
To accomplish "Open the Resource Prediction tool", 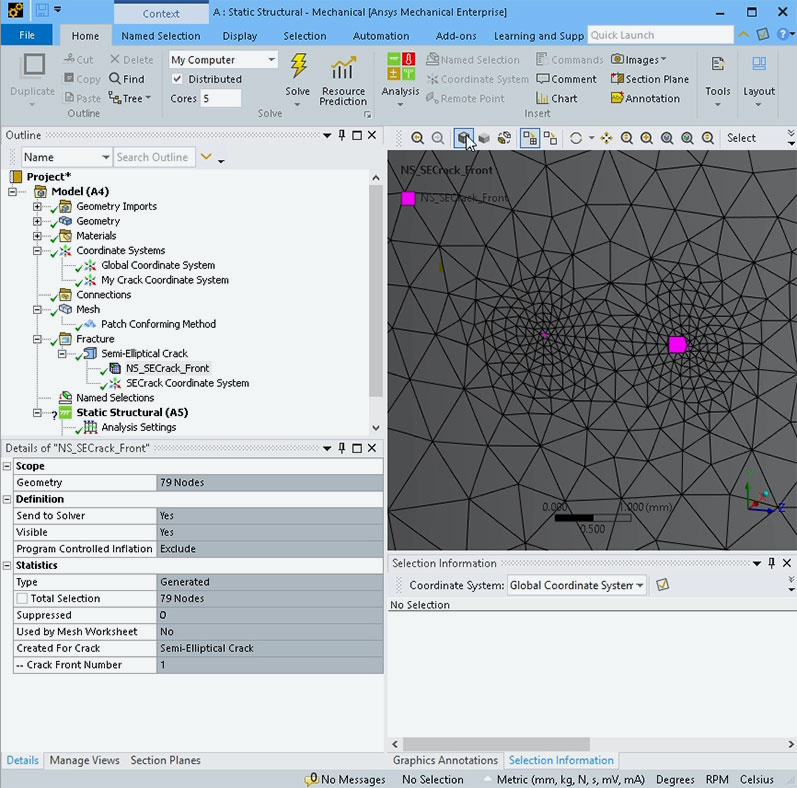I will click(x=343, y=80).
